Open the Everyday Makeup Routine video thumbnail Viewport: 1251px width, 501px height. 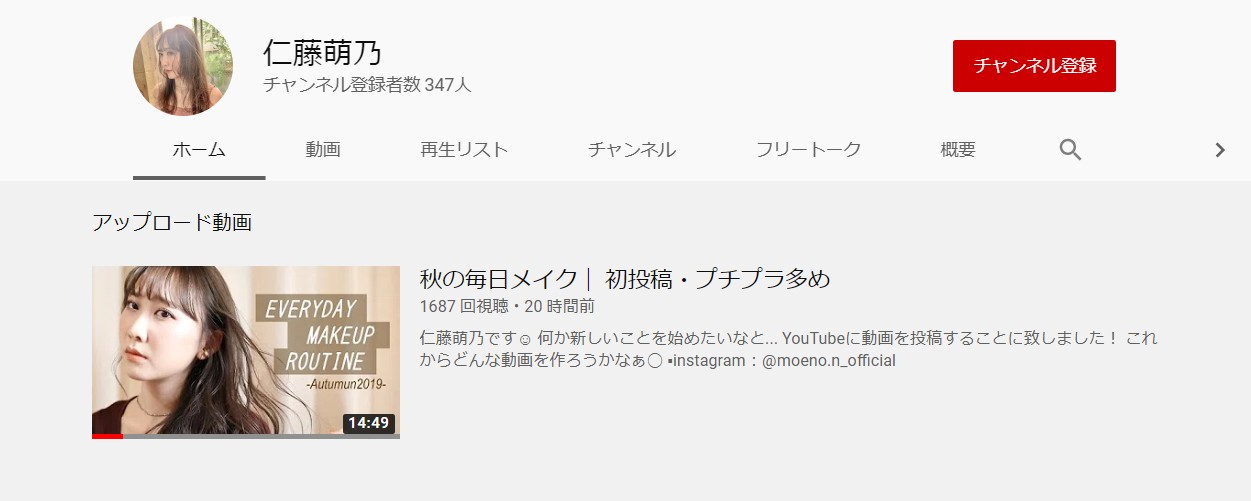pos(246,352)
